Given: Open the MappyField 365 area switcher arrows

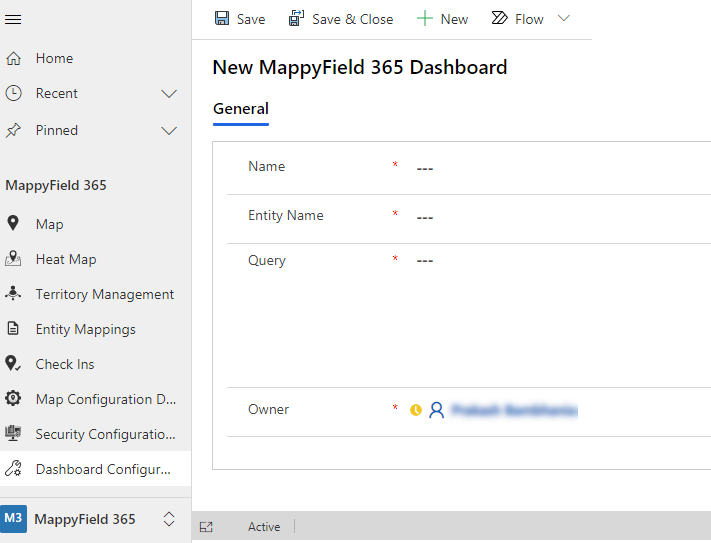Looking at the screenshot, I should pos(169,519).
